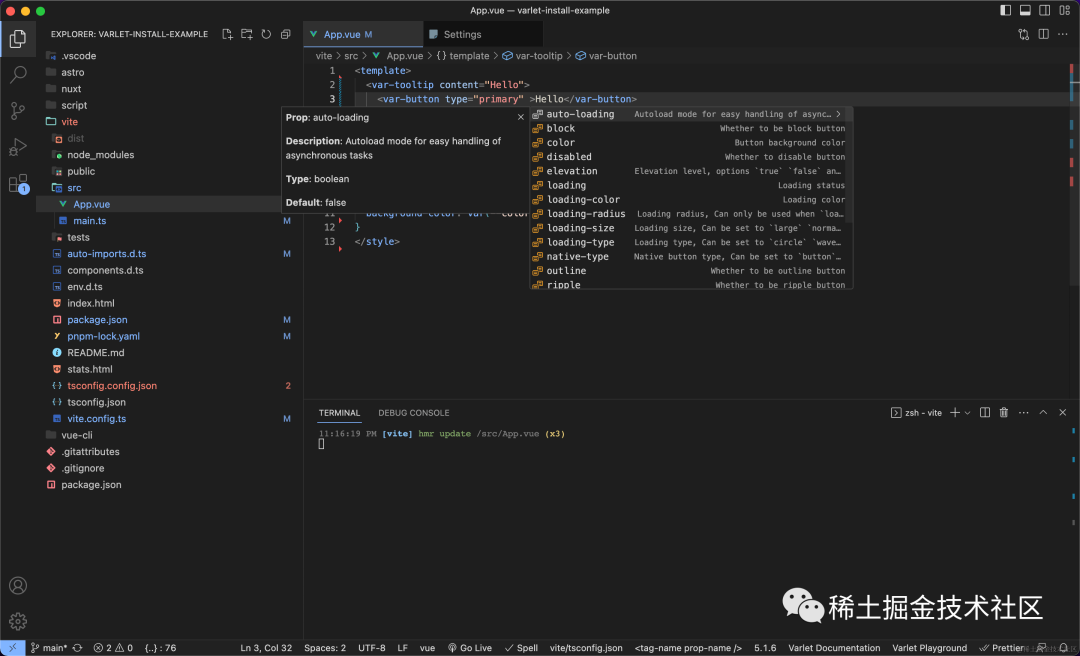Open editor More Actions ellipsis
Screen dimensions: 1080x656
click(1063, 34)
